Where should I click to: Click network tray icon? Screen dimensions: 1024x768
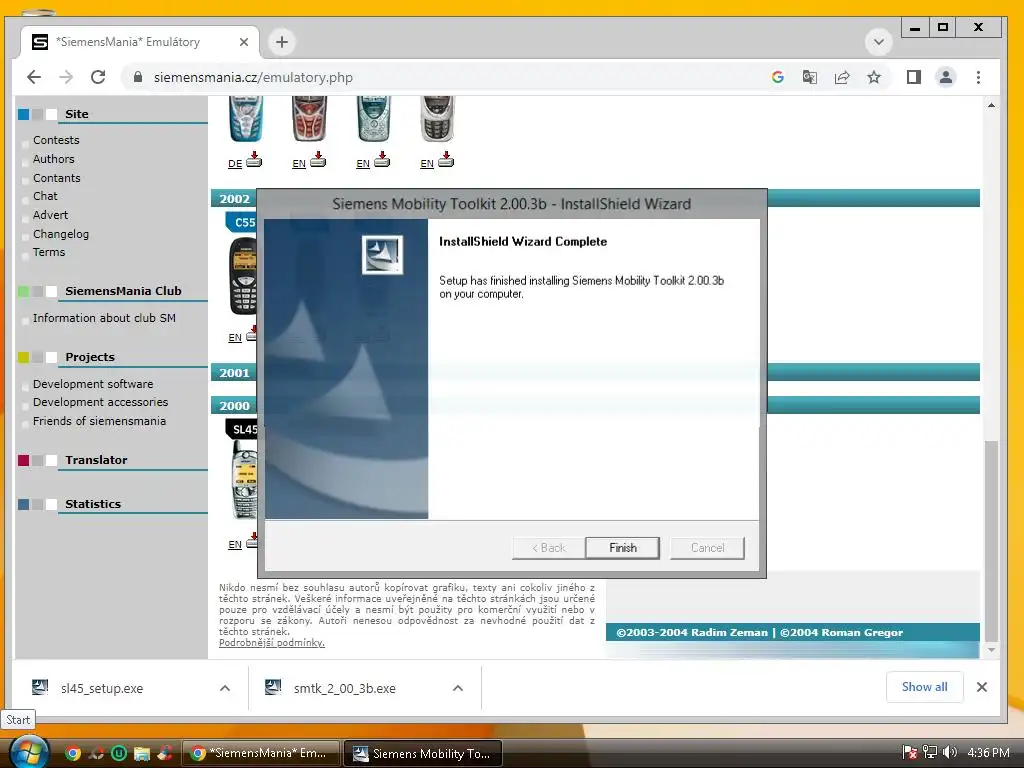929,752
